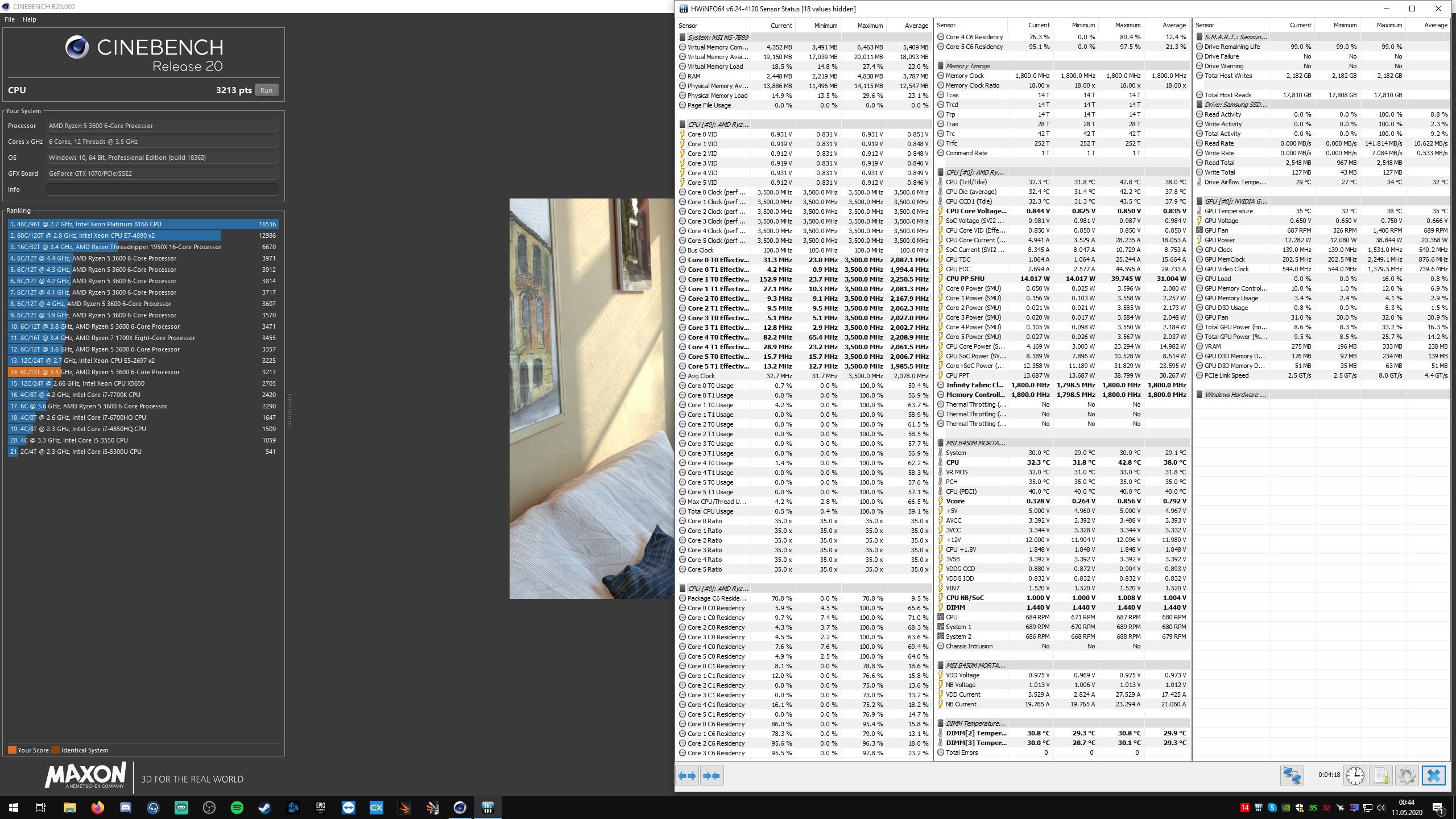The width and height of the screenshot is (1456, 819).
Task: Select the Total CPU Usage sensor row
Action: [804, 511]
